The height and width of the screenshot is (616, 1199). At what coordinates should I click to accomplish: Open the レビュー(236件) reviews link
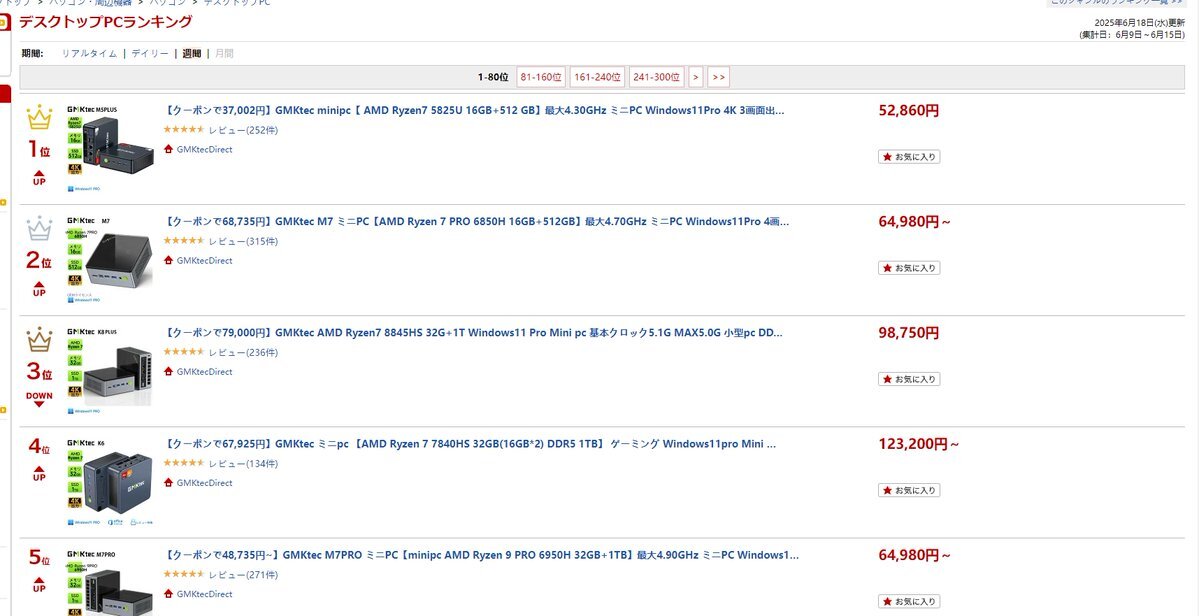[x=243, y=352]
